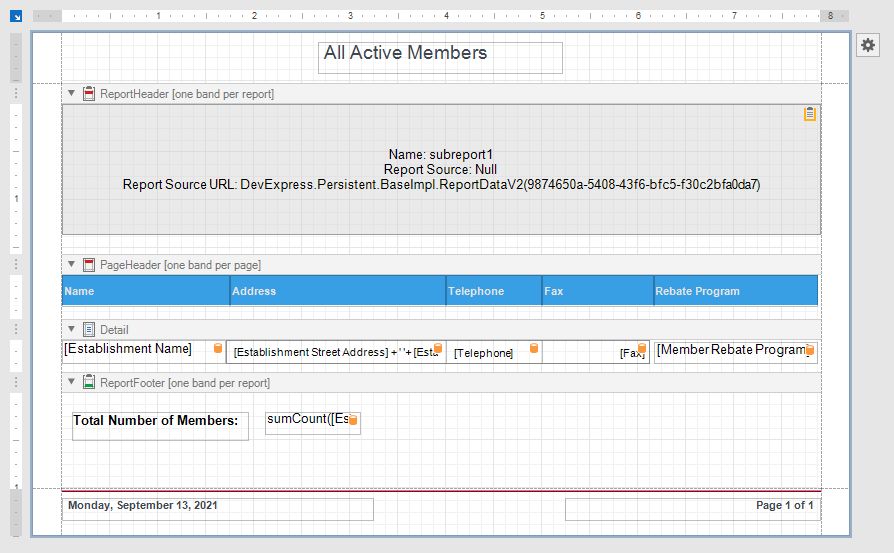Click the data binding icon on Telephone field
894x553 pixels.
tap(534, 349)
